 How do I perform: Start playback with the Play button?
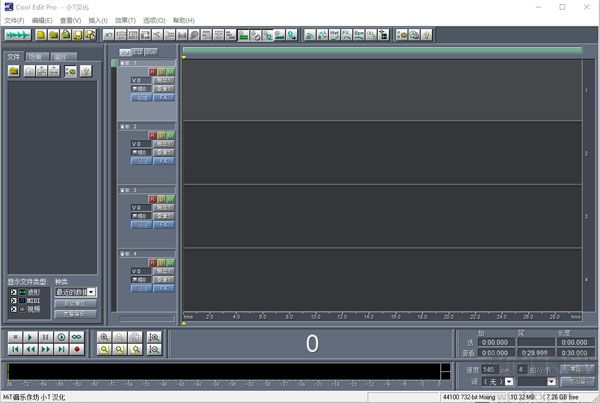coord(30,337)
